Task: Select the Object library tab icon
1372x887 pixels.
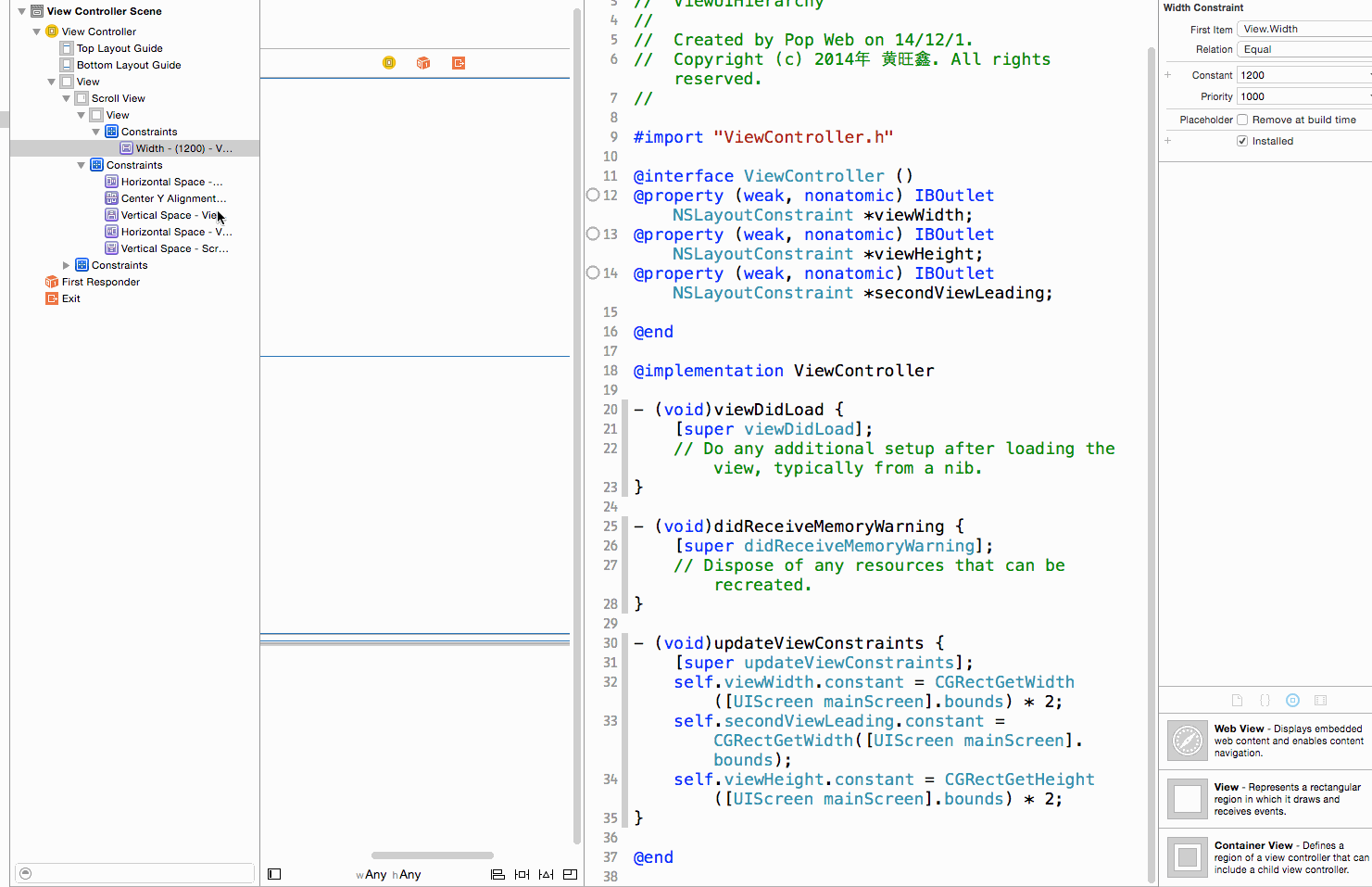Action: (1292, 701)
